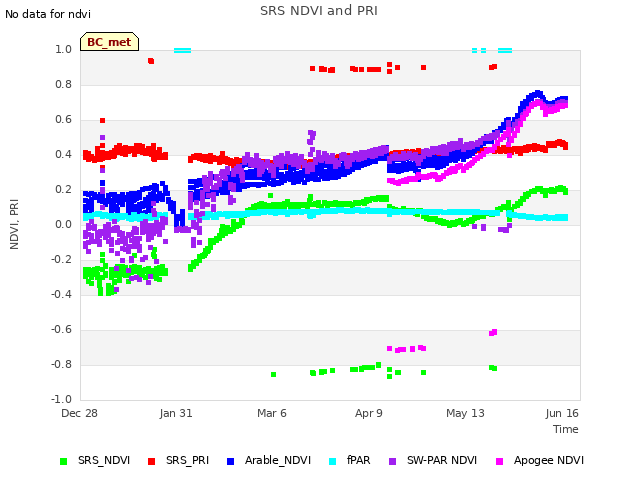Click the 'NDVI, PRI' y-axis label
Image resolution: width=640 pixels, height=480 pixels.
14,224
